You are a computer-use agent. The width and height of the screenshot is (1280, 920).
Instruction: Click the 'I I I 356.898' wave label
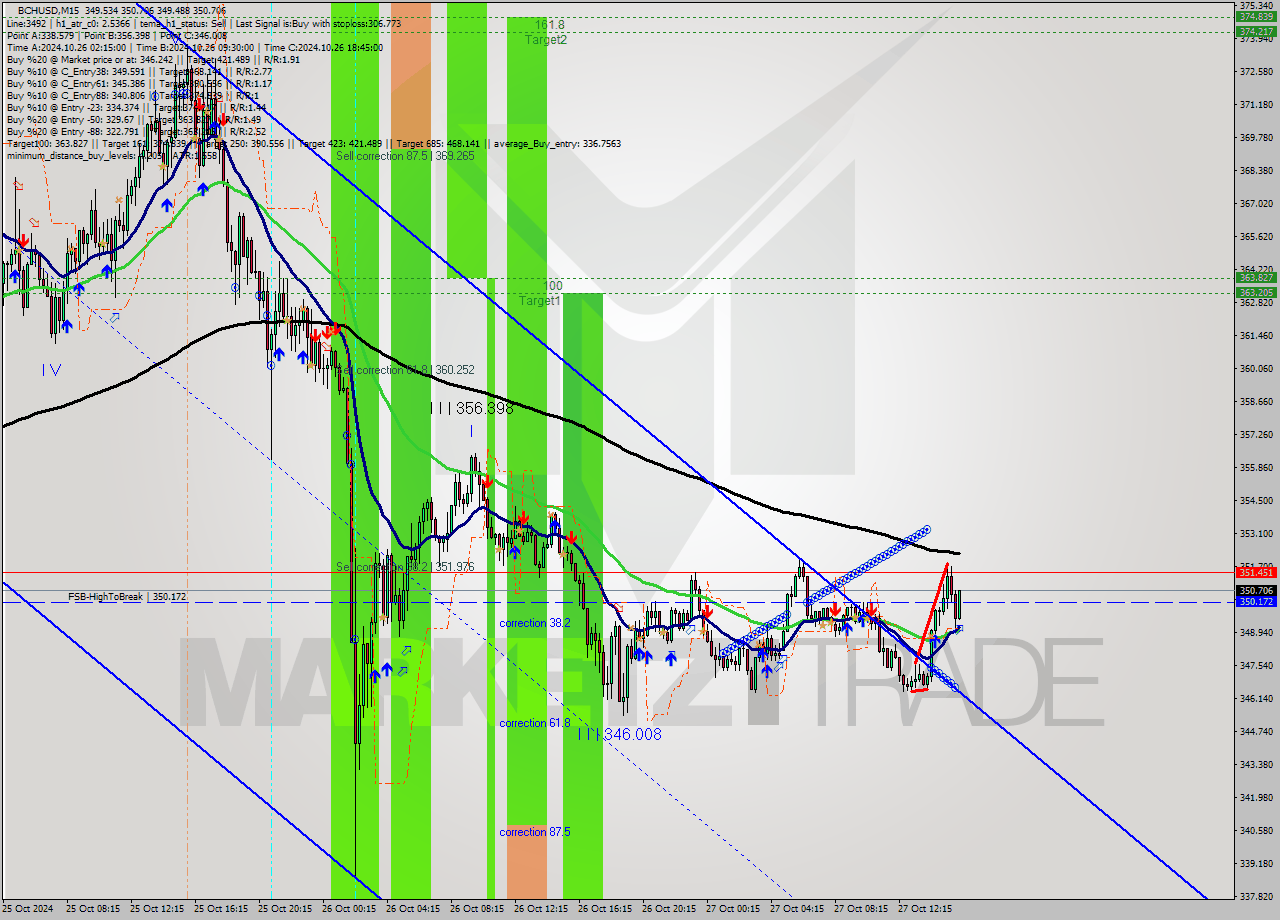point(470,408)
